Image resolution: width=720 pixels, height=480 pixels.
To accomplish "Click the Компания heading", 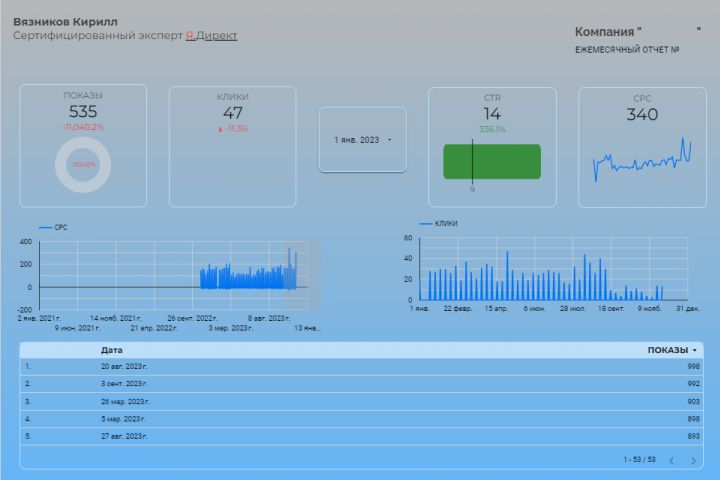I will tap(604, 32).
